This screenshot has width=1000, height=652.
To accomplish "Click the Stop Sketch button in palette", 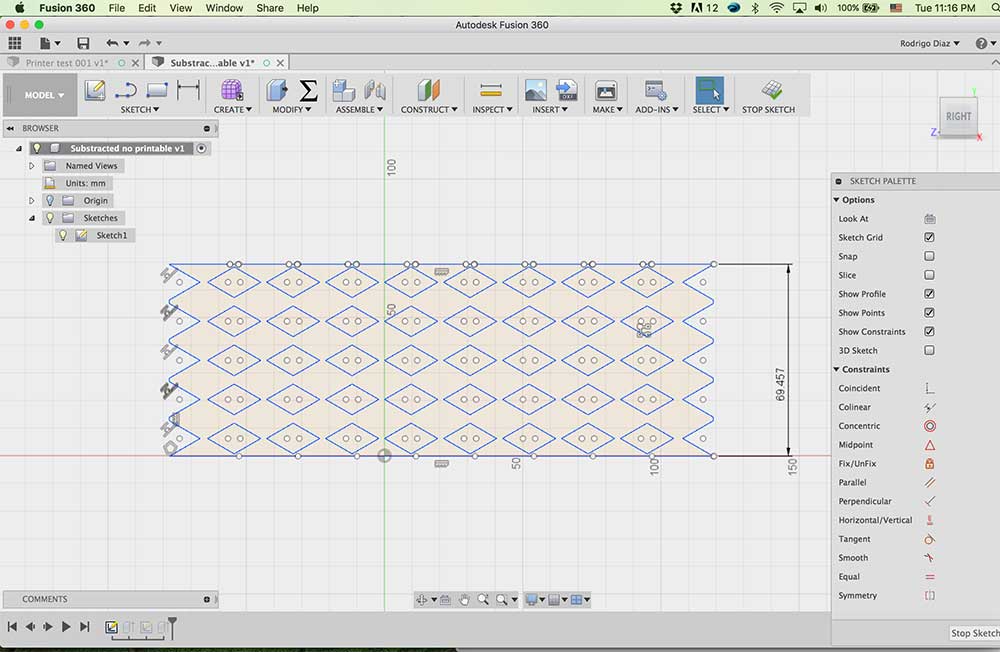I will 974,633.
